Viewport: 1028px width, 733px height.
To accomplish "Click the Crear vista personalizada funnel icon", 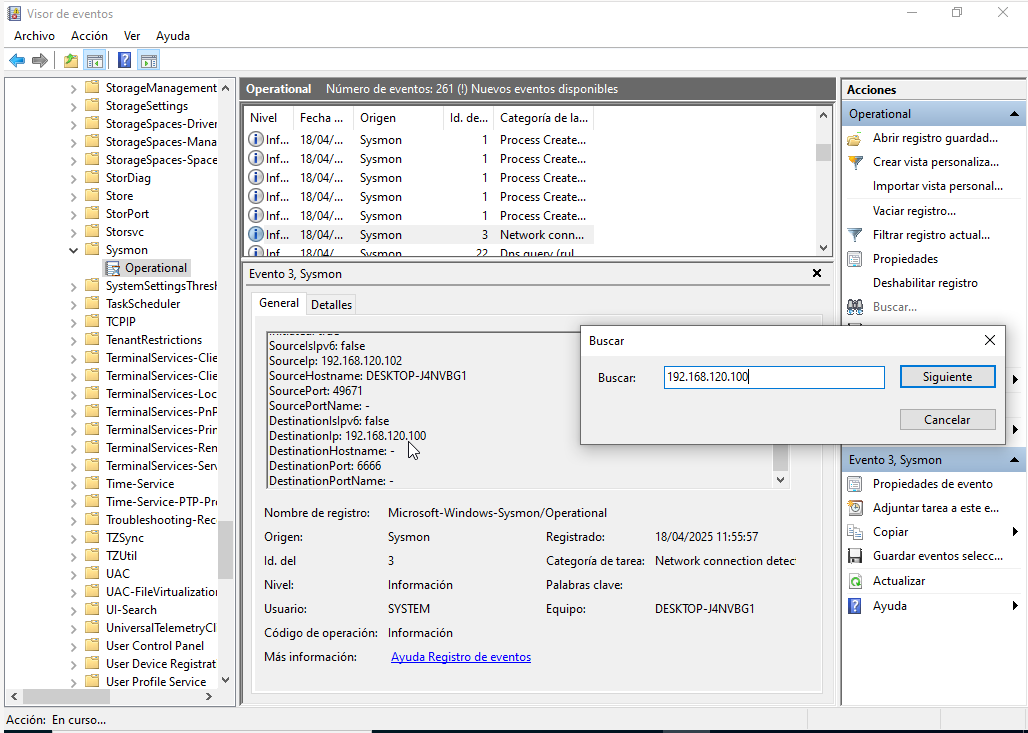I will (x=854, y=162).
